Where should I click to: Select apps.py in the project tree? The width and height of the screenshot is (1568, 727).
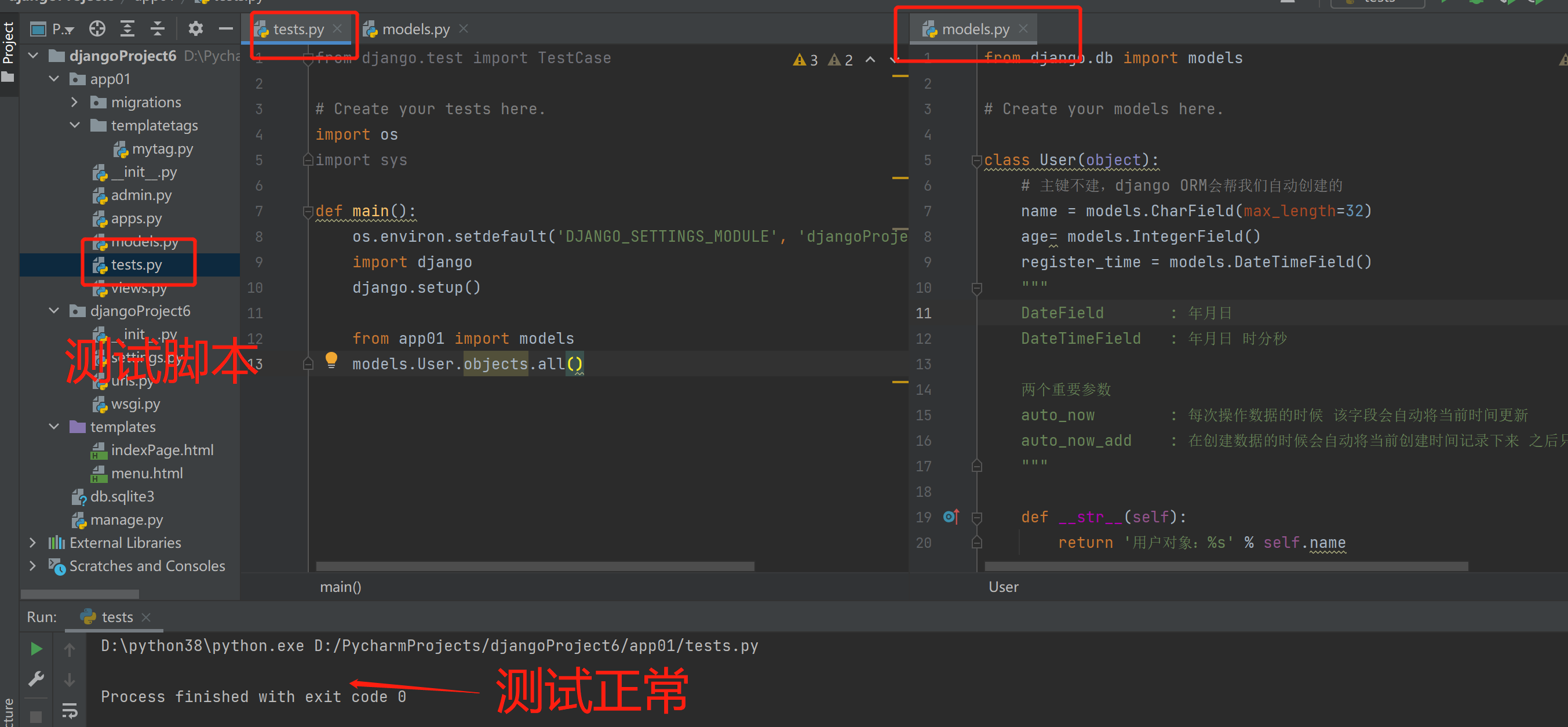click(127, 218)
